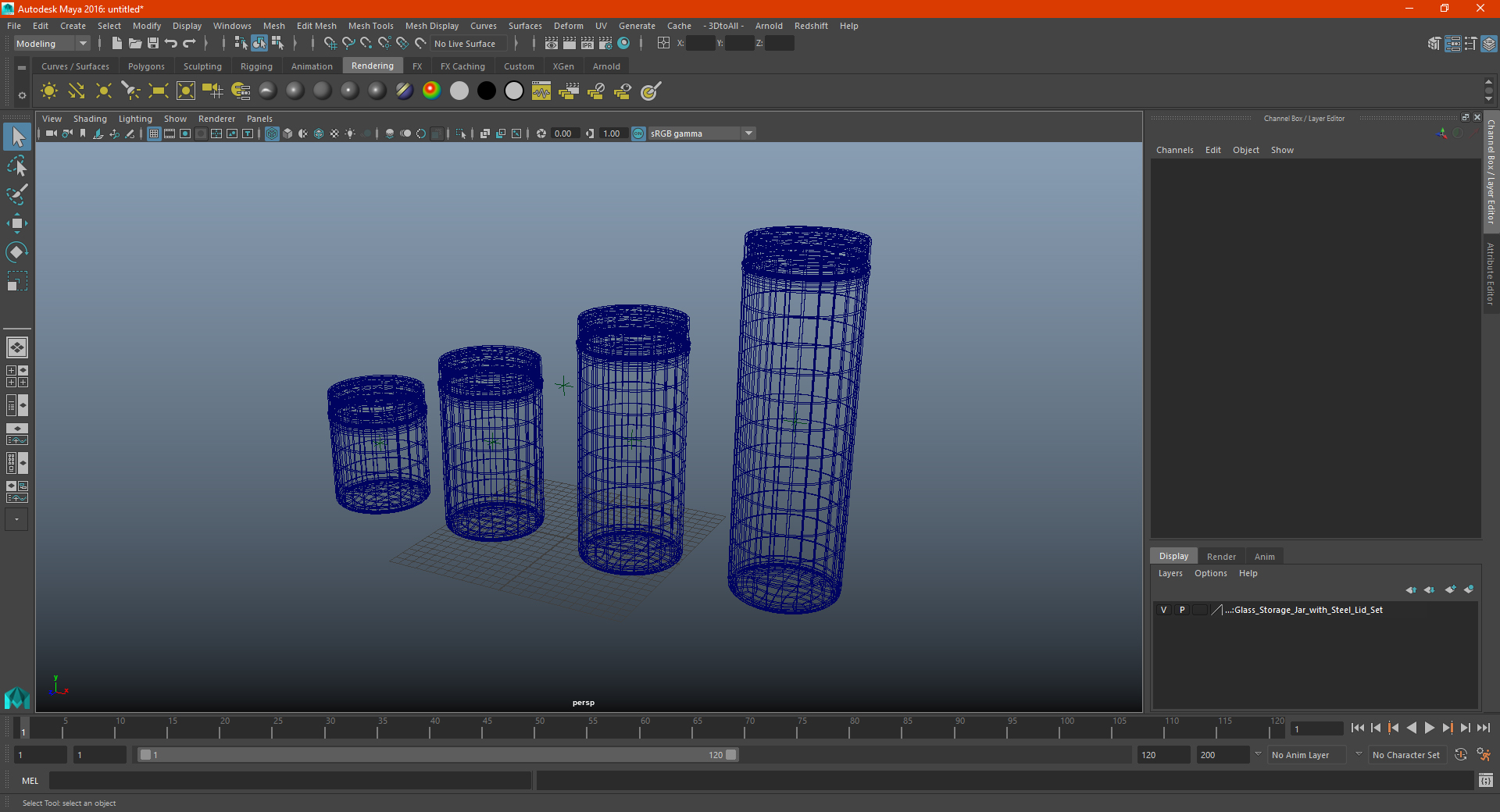
Task: Open the shelf tabs list menu
Action: (22, 68)
